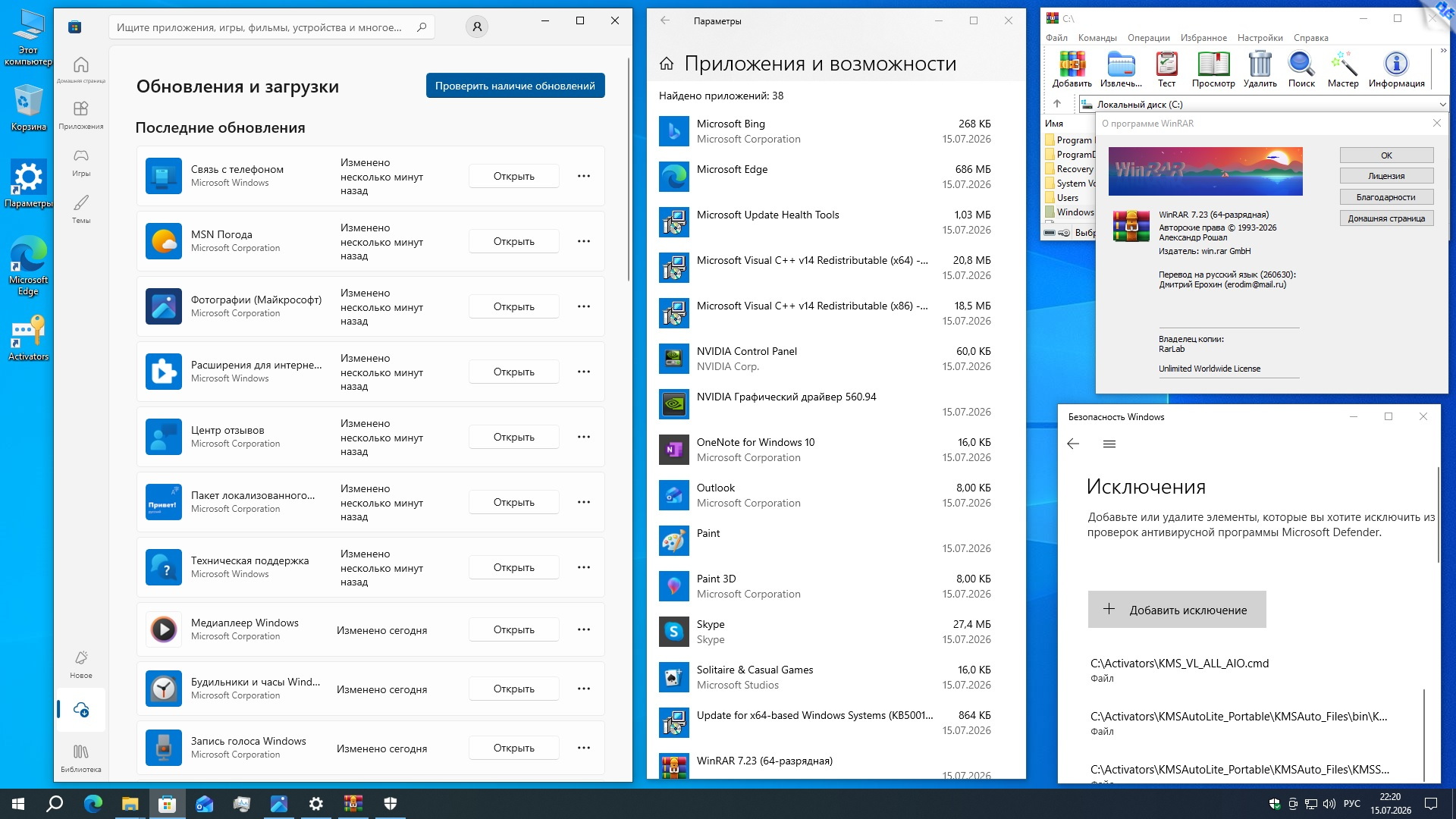Open File Explorer from the taskbar
Image resolution: width=1456 pixels, height=819 pixels.
pos(130,804)
